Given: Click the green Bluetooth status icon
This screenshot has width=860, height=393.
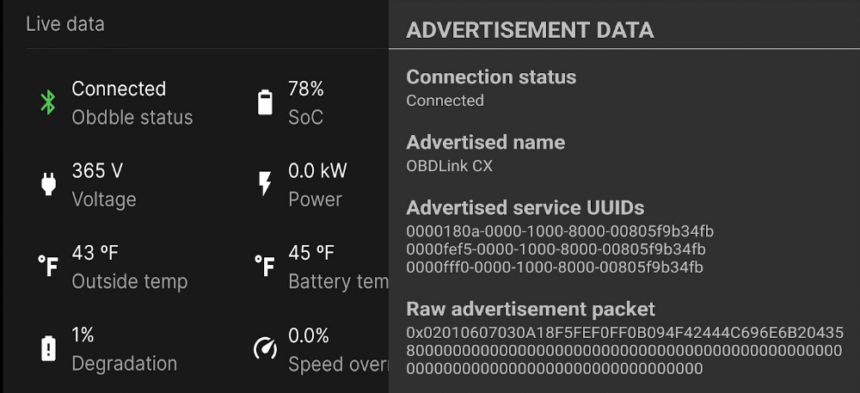Looking at the screenshot, I should click(x=48, y=102).
